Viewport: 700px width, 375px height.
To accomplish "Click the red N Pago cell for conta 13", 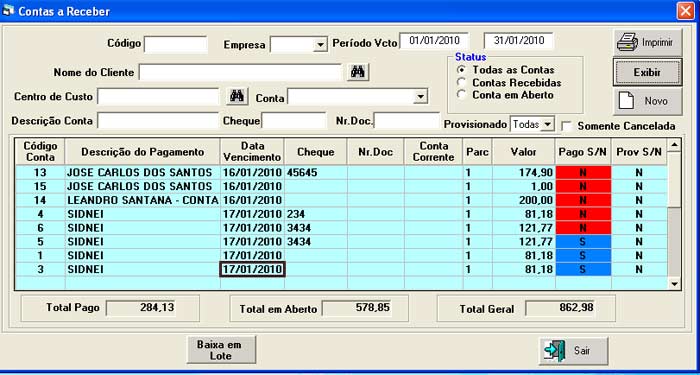I will click(583, 173).
